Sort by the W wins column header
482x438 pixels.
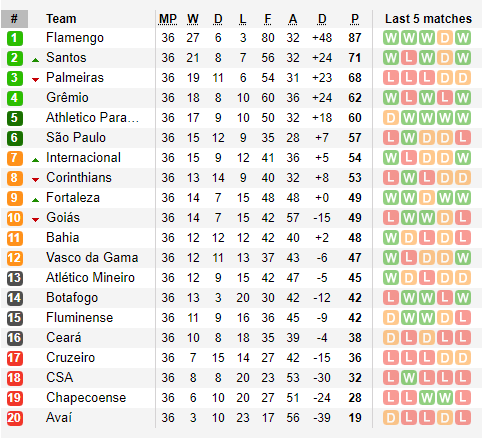(193, 19)
